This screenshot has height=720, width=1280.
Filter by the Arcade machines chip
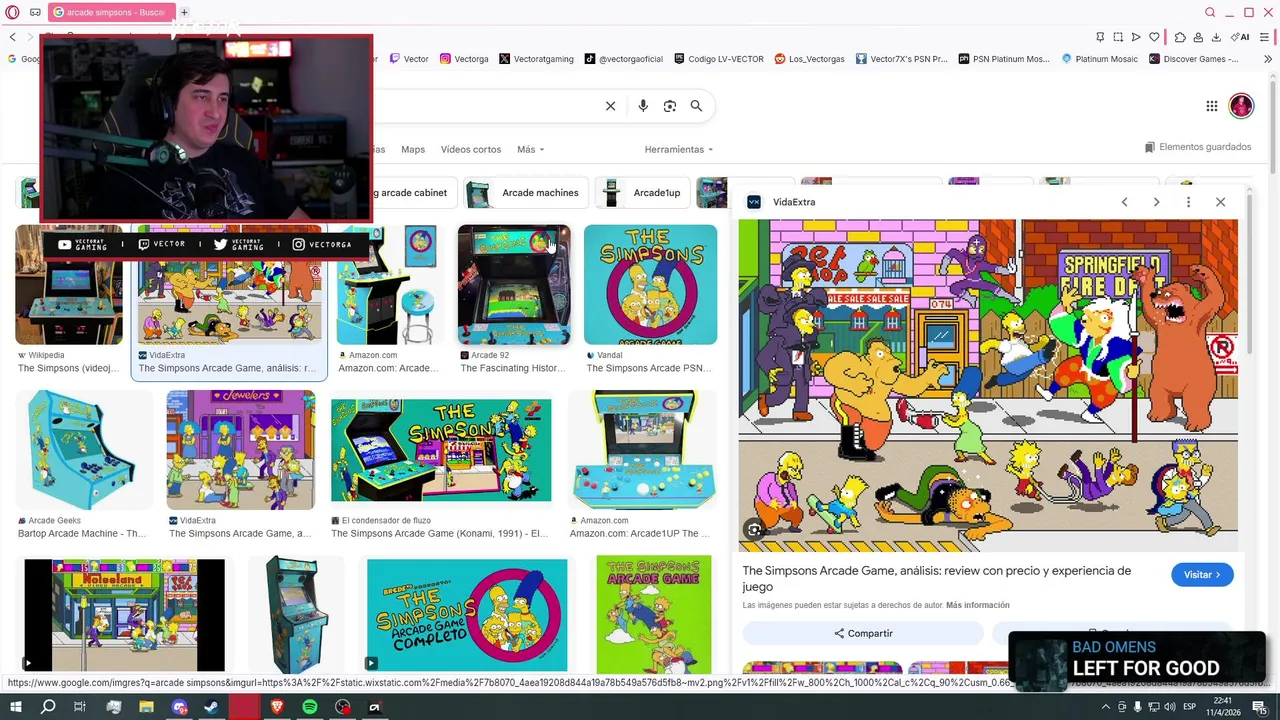pyautogui.click(x=524, y=193)
